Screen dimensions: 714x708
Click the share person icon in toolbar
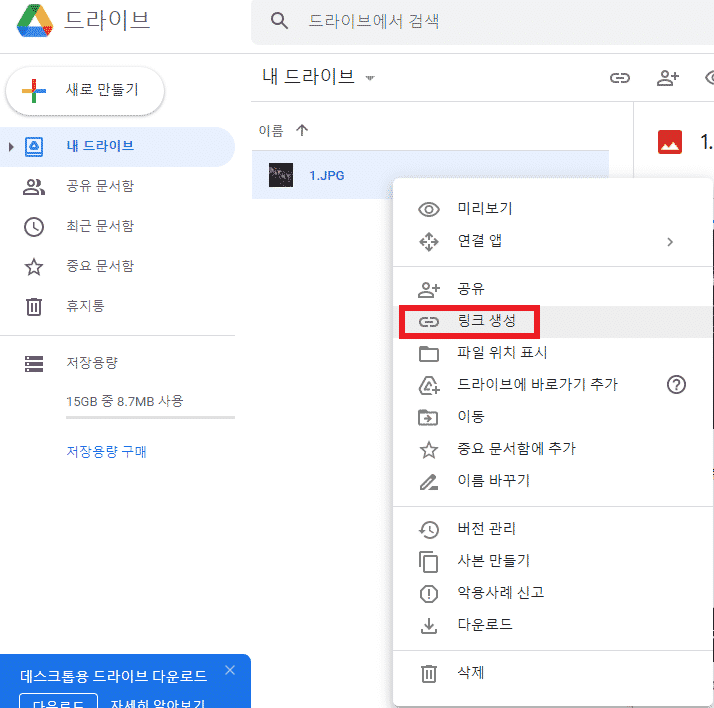click(x=667, y=77)
